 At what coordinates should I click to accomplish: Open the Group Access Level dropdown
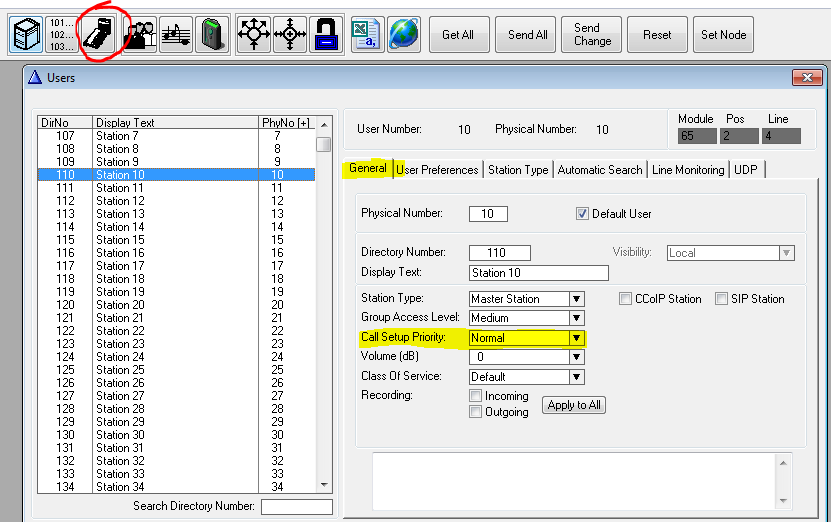(576, 318)
